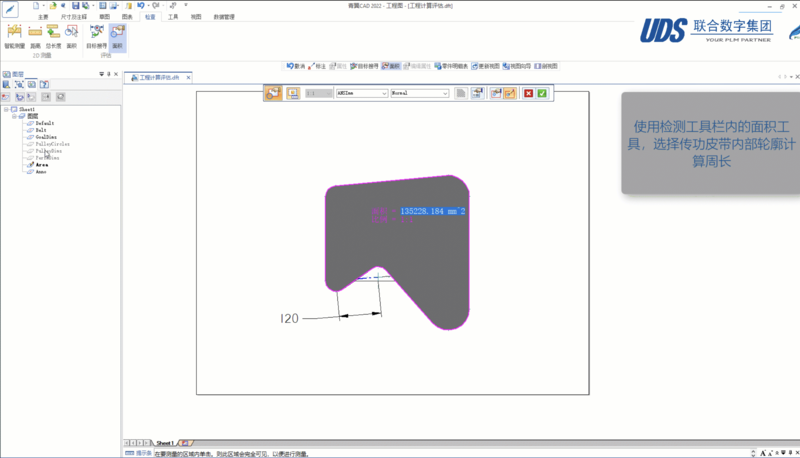Click 标注 in the floating toolbar

[x=317, y=66]
